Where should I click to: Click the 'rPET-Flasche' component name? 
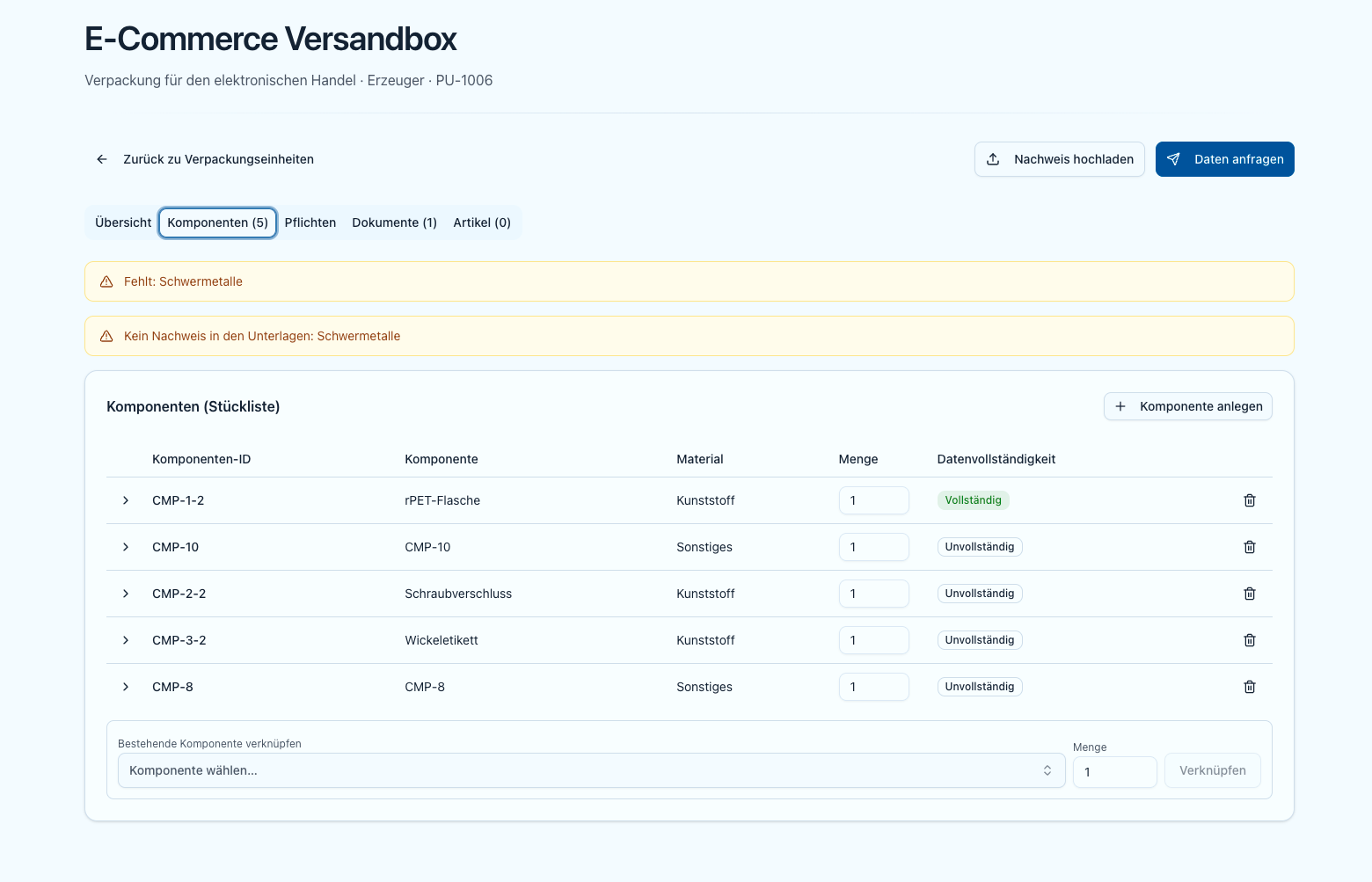pos(442,500)
